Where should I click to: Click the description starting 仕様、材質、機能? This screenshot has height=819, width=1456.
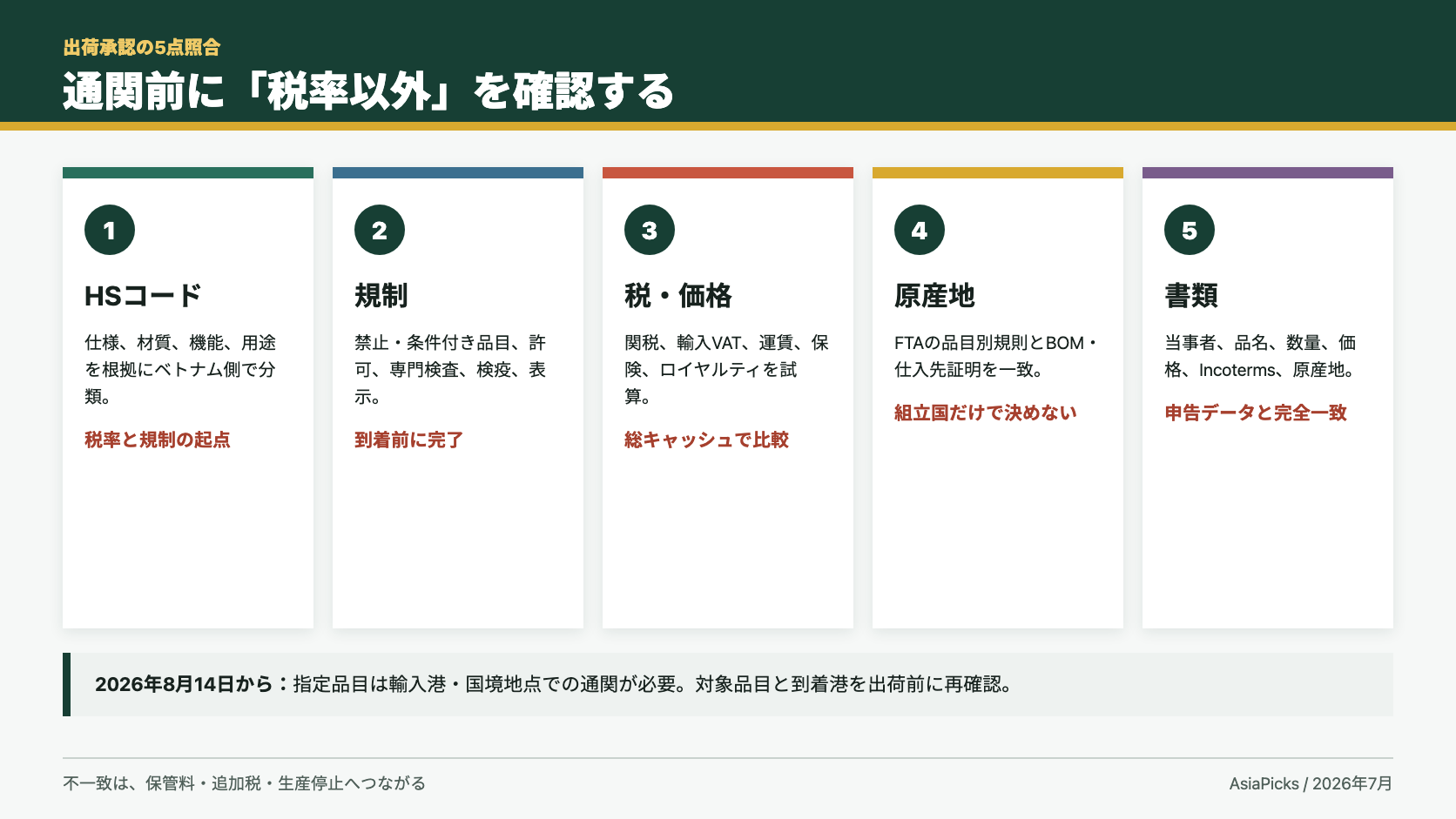[x=180, y=370]
